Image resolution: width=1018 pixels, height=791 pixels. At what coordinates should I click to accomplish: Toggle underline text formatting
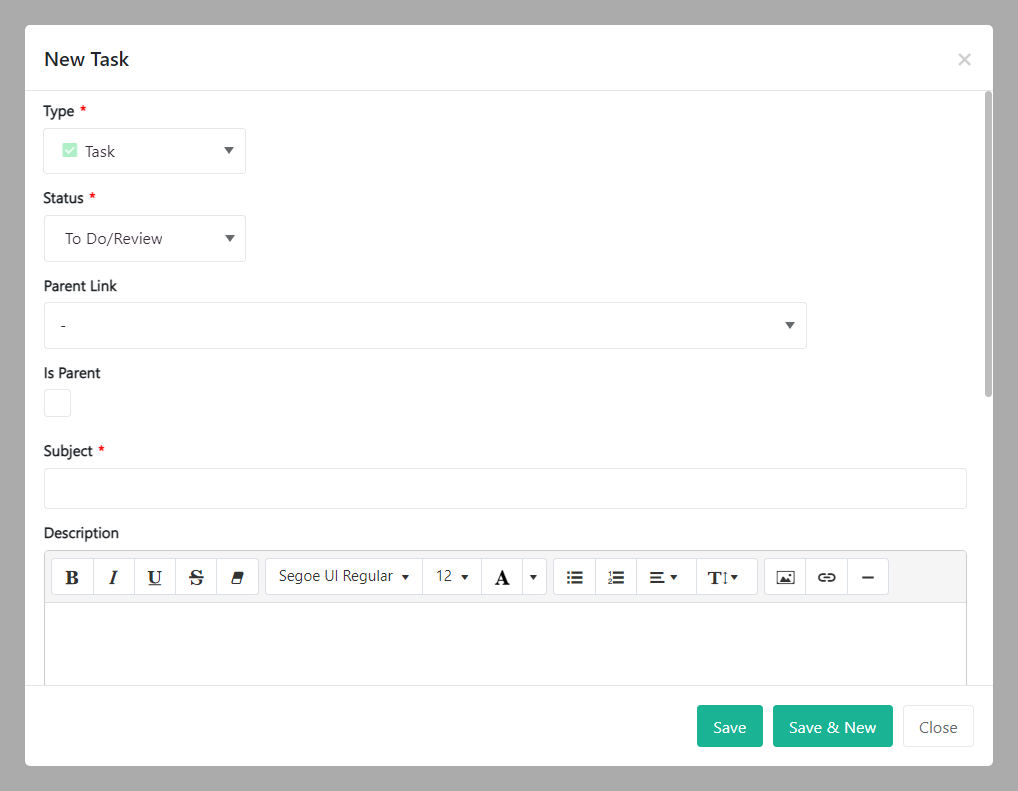coord(154,577)
